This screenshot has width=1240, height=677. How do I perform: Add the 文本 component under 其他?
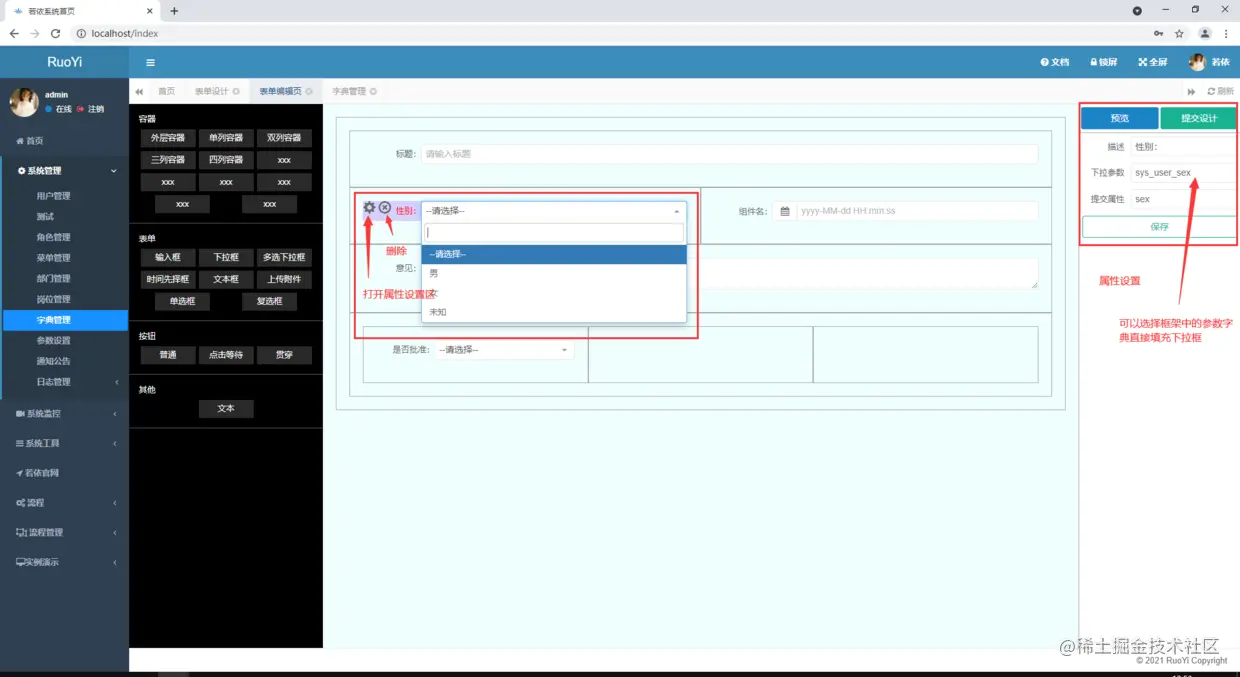226,409
